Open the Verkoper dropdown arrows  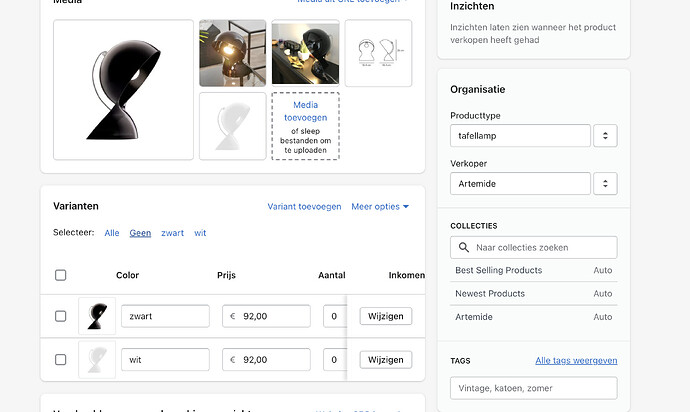(x=605, y=184)
